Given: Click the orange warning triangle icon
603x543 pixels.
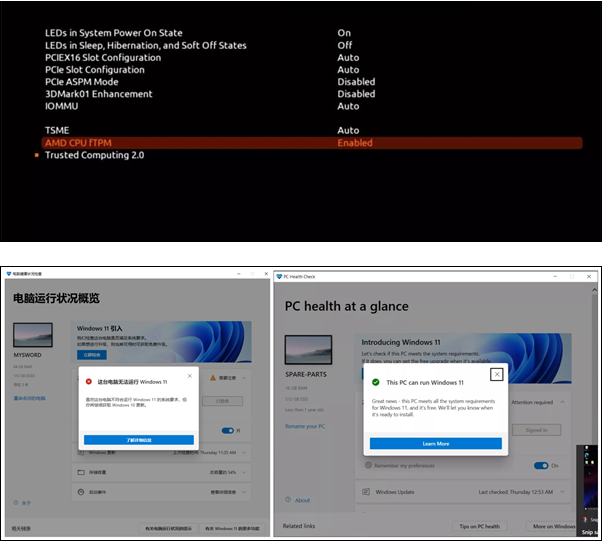Looking at the screenshot, I should [x=213, y=378].
